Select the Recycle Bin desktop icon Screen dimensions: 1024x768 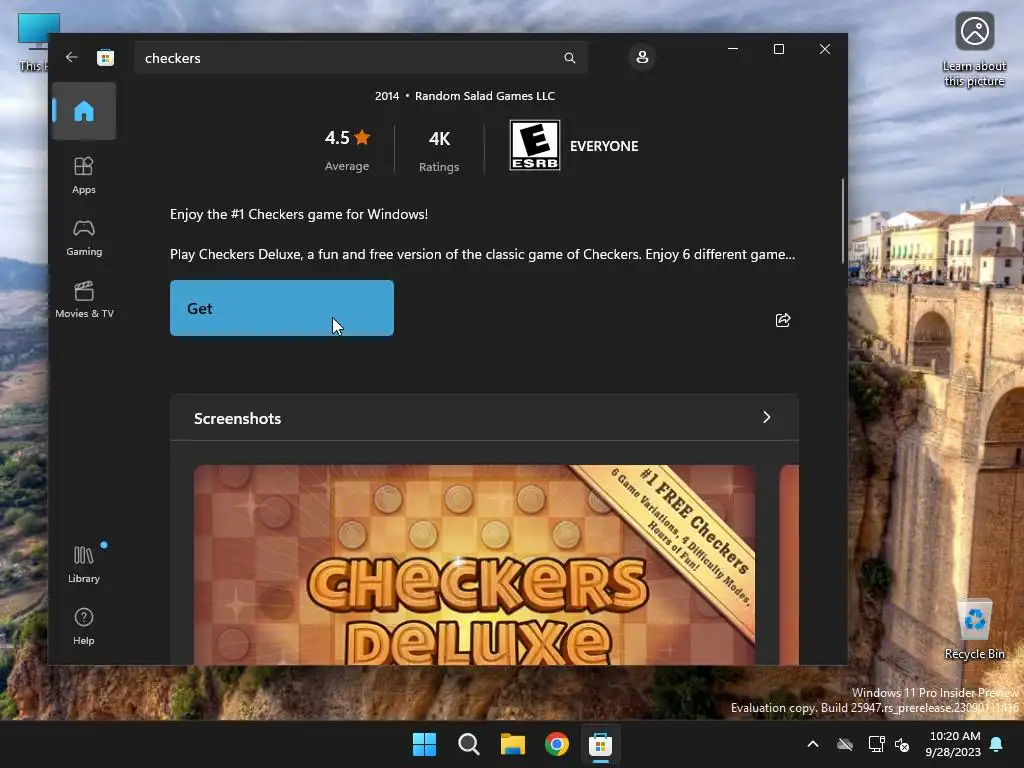click(974, 628)
